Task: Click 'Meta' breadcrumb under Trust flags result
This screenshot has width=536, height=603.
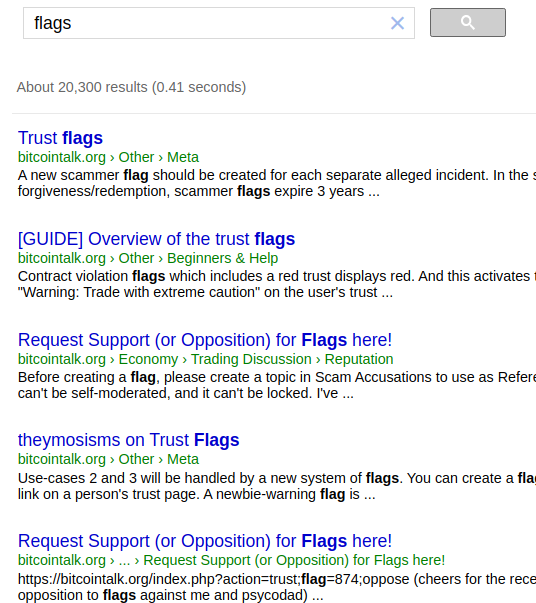Action: point(183,157)
